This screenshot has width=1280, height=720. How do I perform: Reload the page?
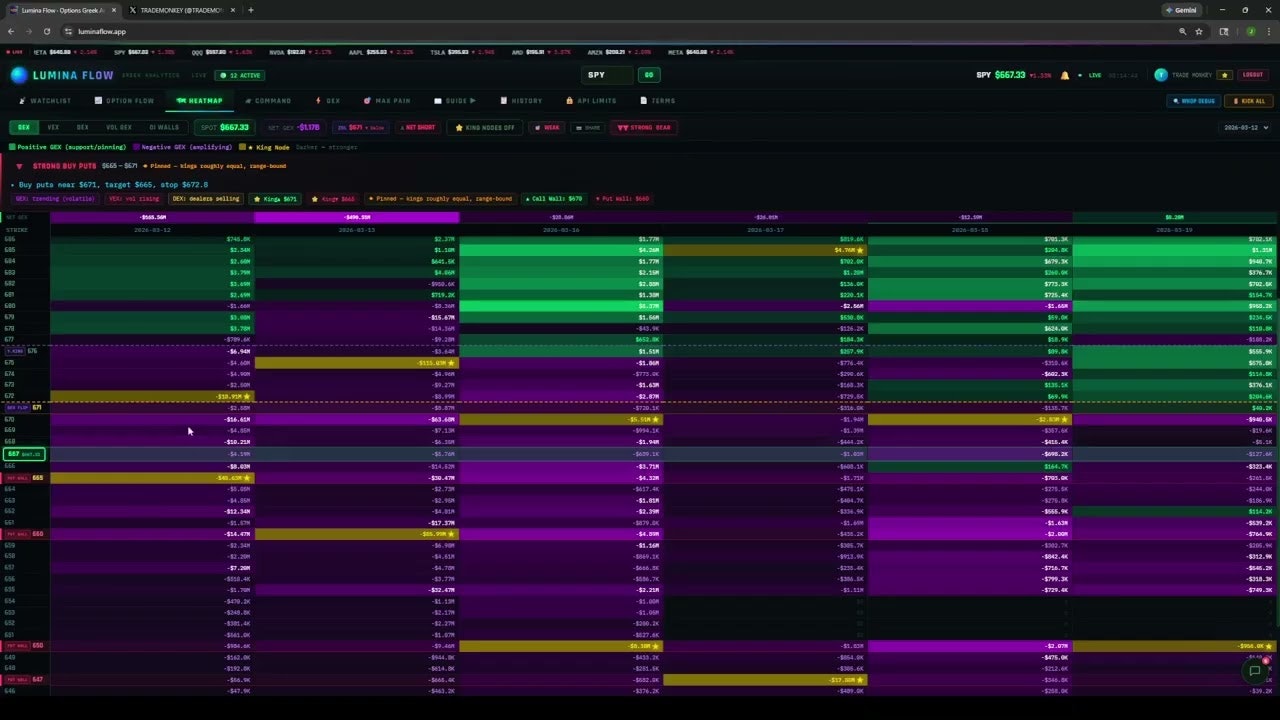[x=47, y=31]
